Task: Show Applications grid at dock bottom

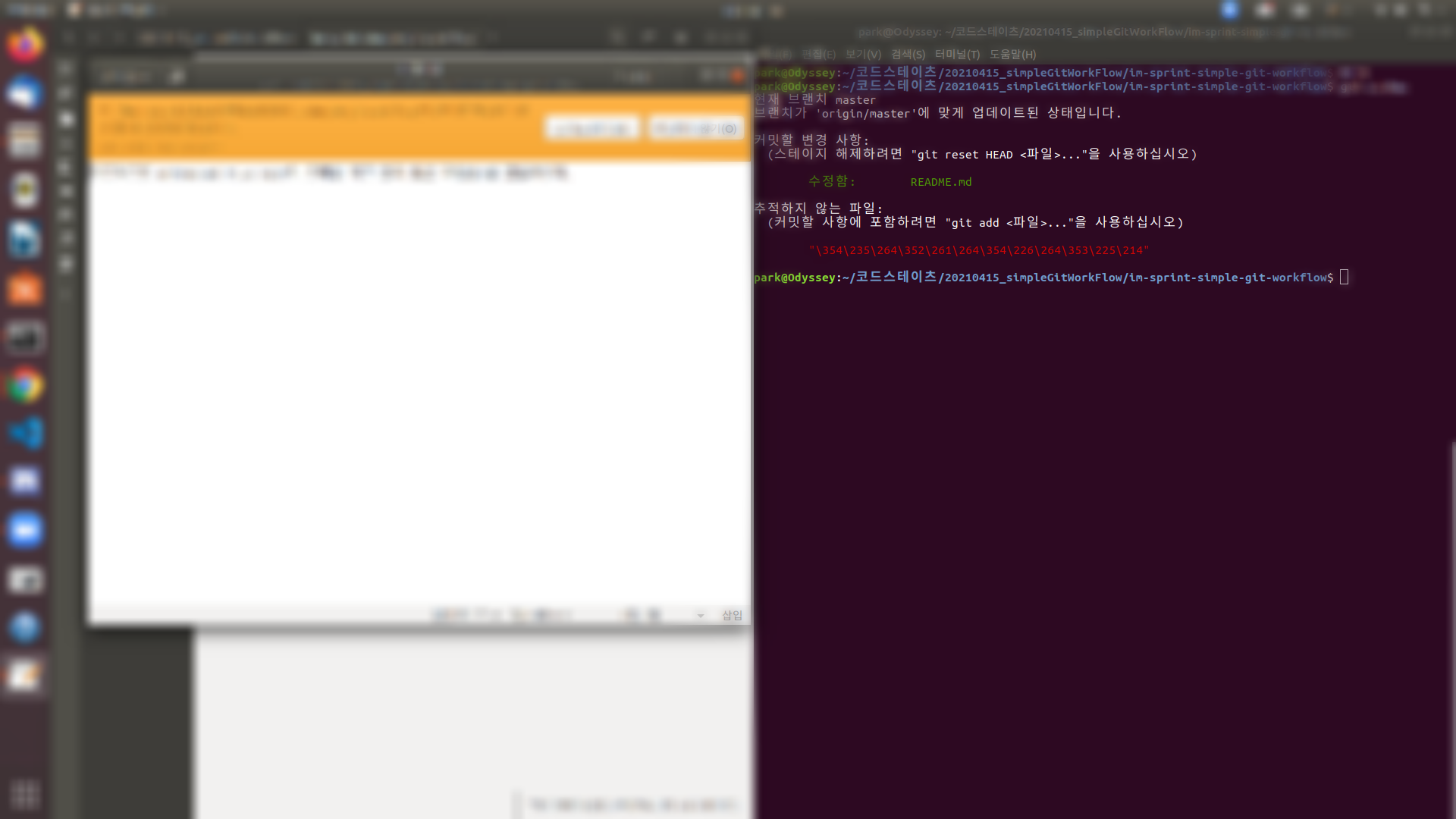Action: [x=25, y=794]
